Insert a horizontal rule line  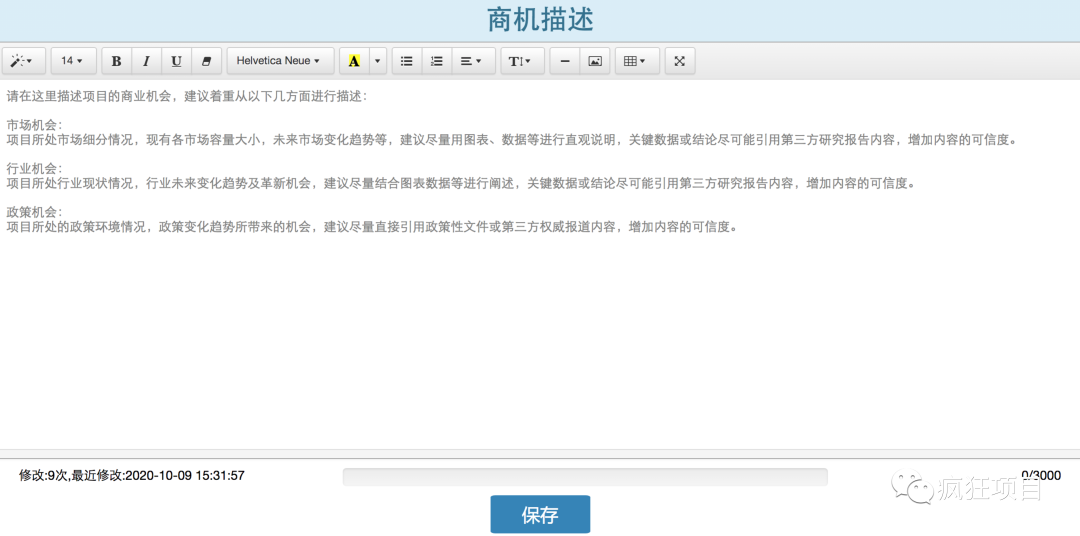click(x=565, y=61)
